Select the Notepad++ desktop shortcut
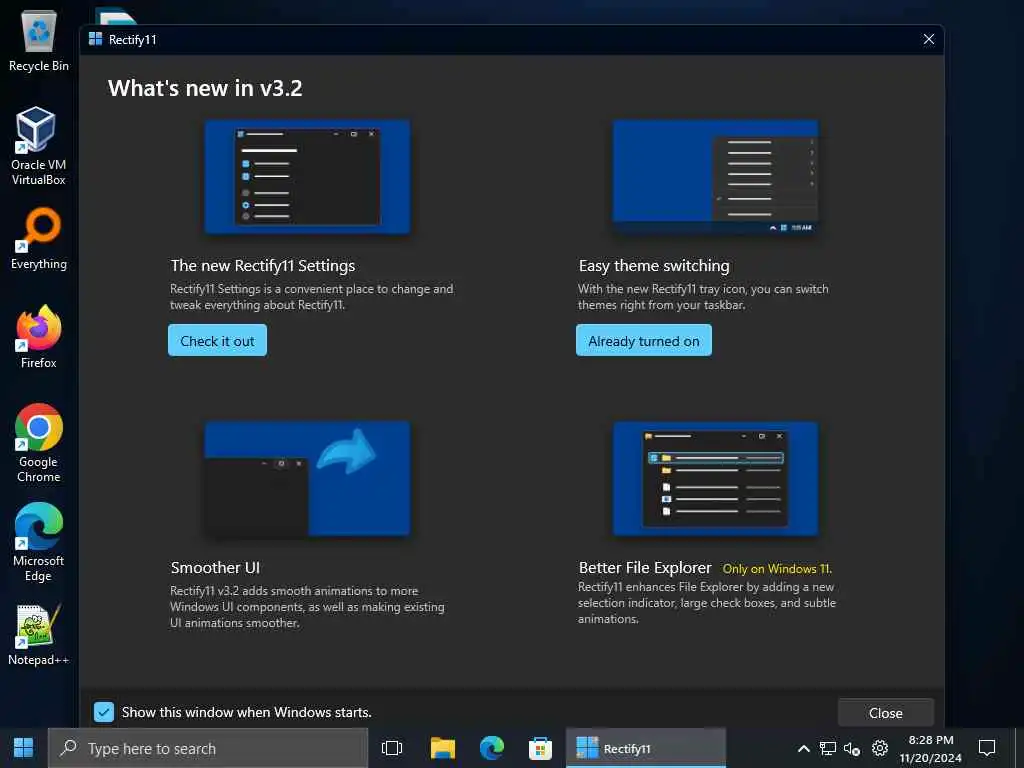Screen dimensions: 1024x768 tap(39, 635)
